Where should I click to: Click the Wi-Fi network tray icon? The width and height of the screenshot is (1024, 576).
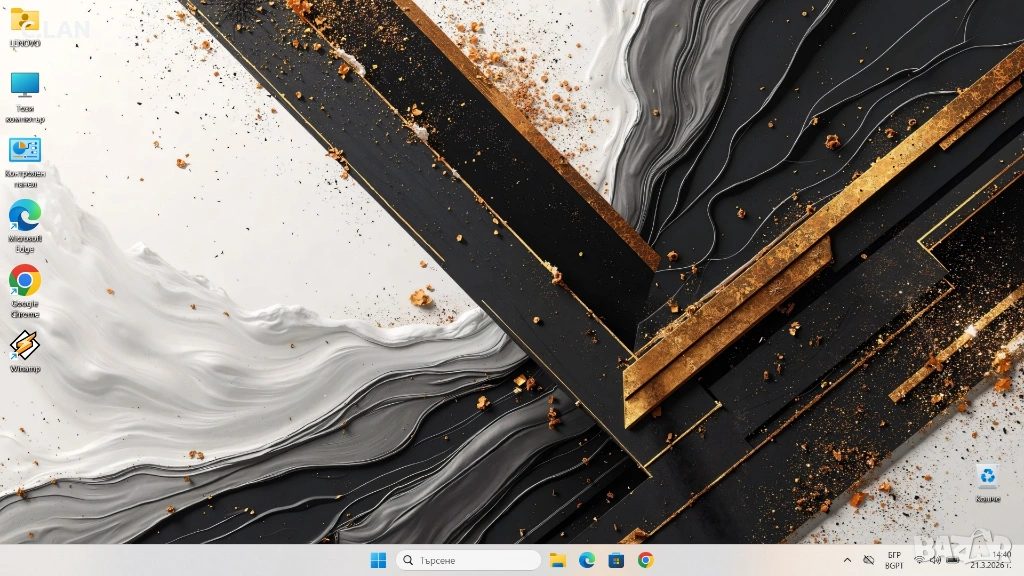point(919,560)
